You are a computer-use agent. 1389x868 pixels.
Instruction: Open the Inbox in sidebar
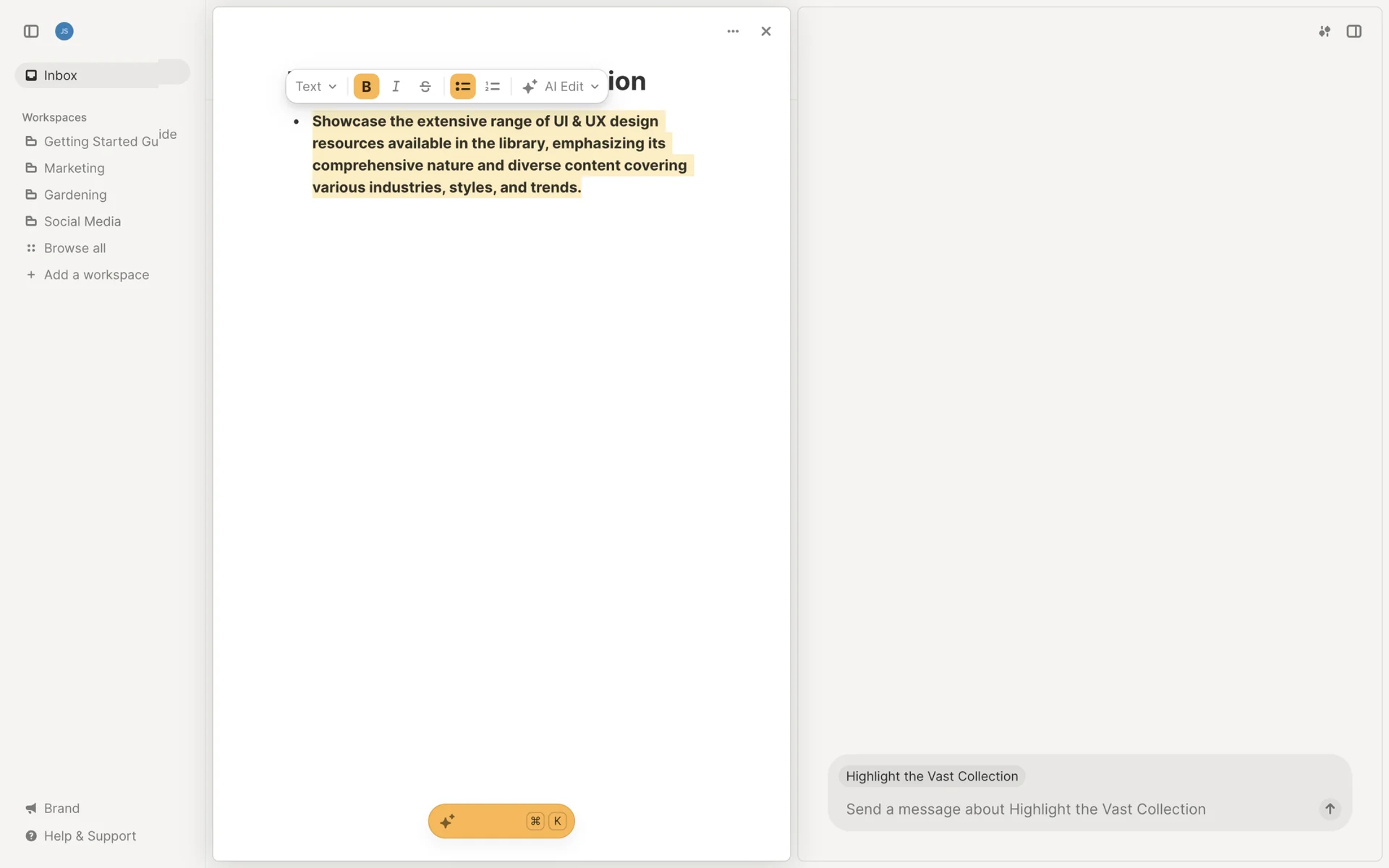[61, 75]
